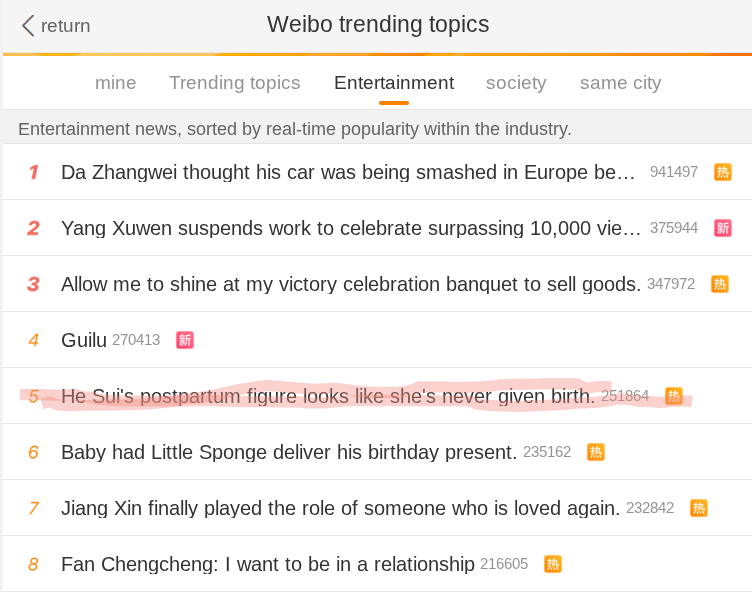The width and height of the screenshot is (752, 592).
Task: Click new badge beside Guilu
Action: point(184,340)
